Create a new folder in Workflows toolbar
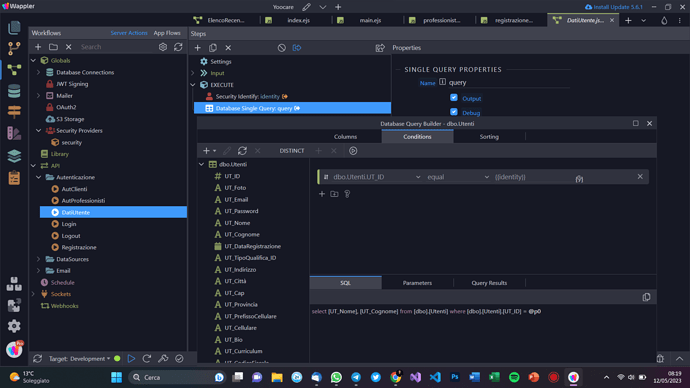 click(x=53, y=47)
